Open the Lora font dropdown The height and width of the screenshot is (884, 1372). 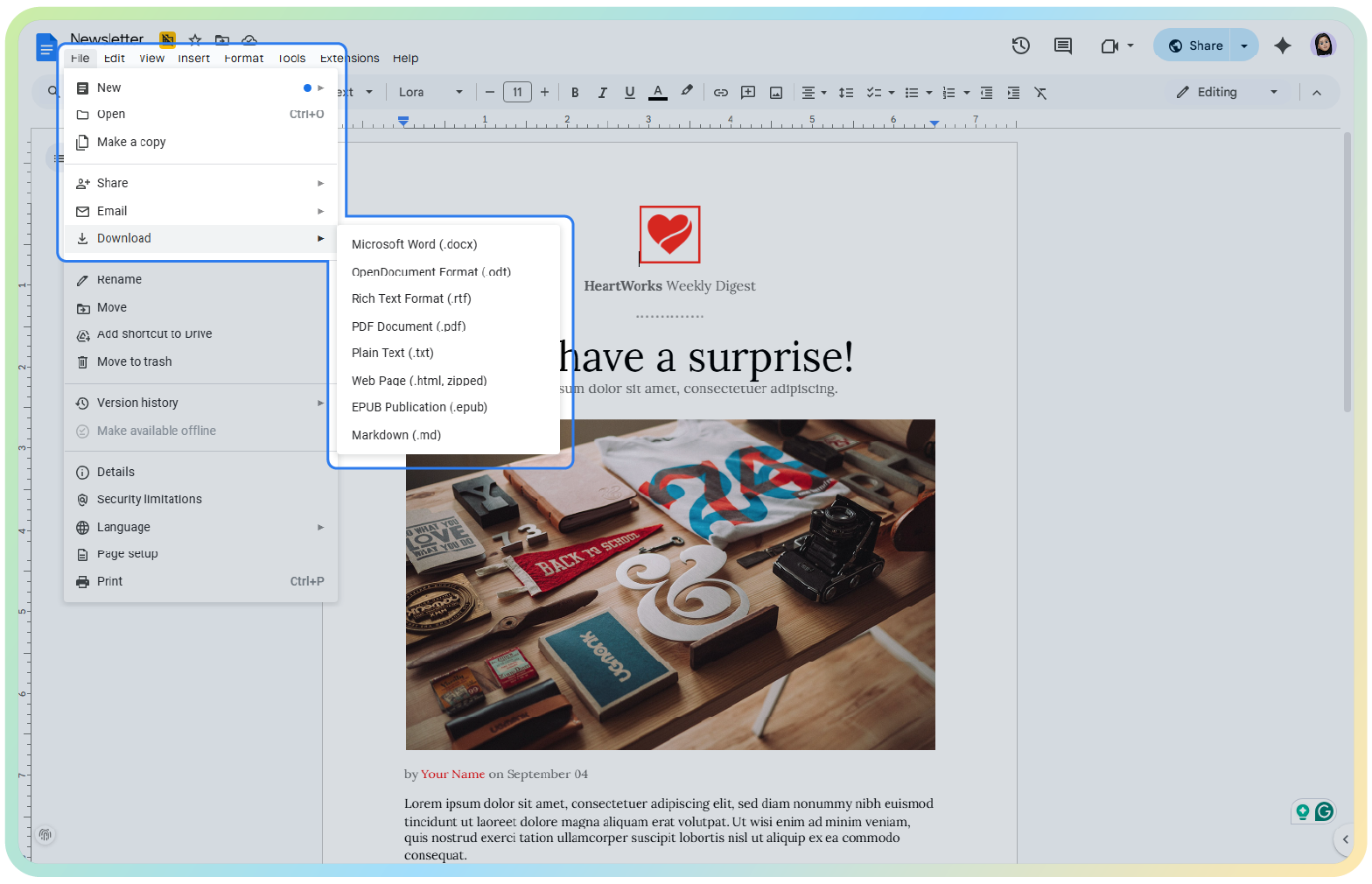[430, 93]
